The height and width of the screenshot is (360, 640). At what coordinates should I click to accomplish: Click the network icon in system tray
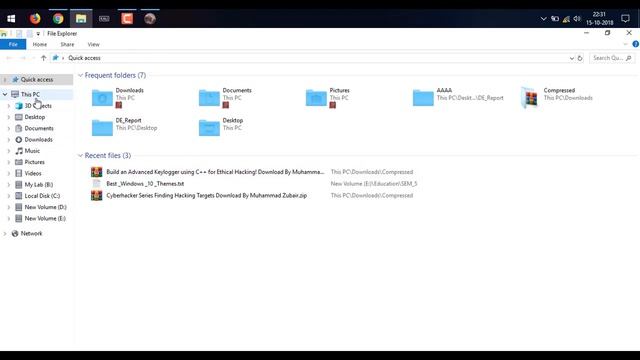(x=566, y=19)
